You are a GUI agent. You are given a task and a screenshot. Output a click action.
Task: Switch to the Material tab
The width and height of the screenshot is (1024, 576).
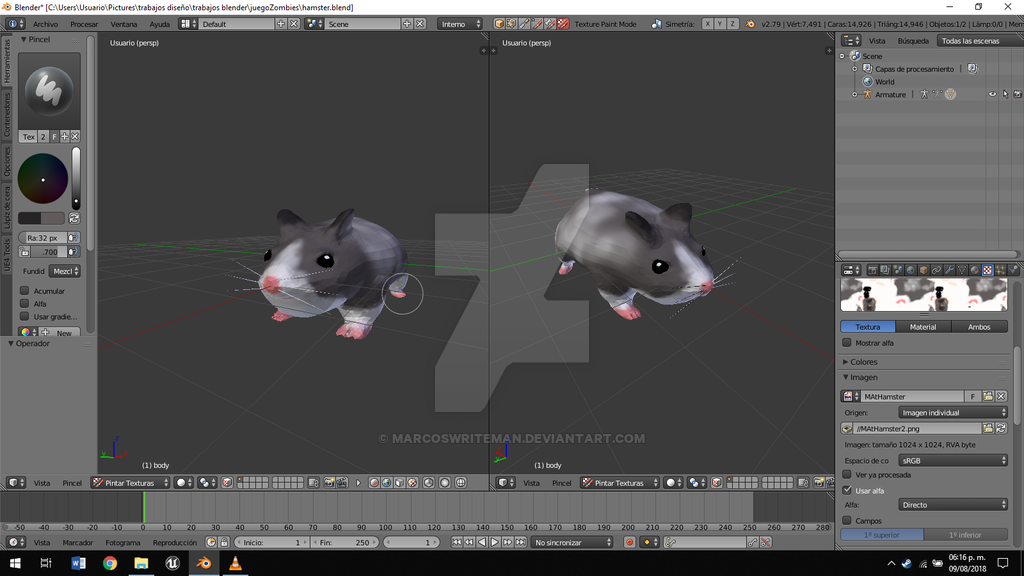(923, 327)
